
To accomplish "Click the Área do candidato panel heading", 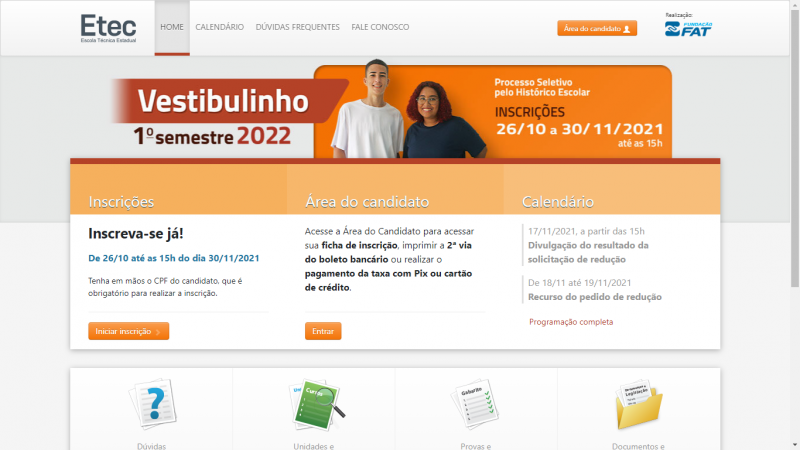I will (367, 202).
